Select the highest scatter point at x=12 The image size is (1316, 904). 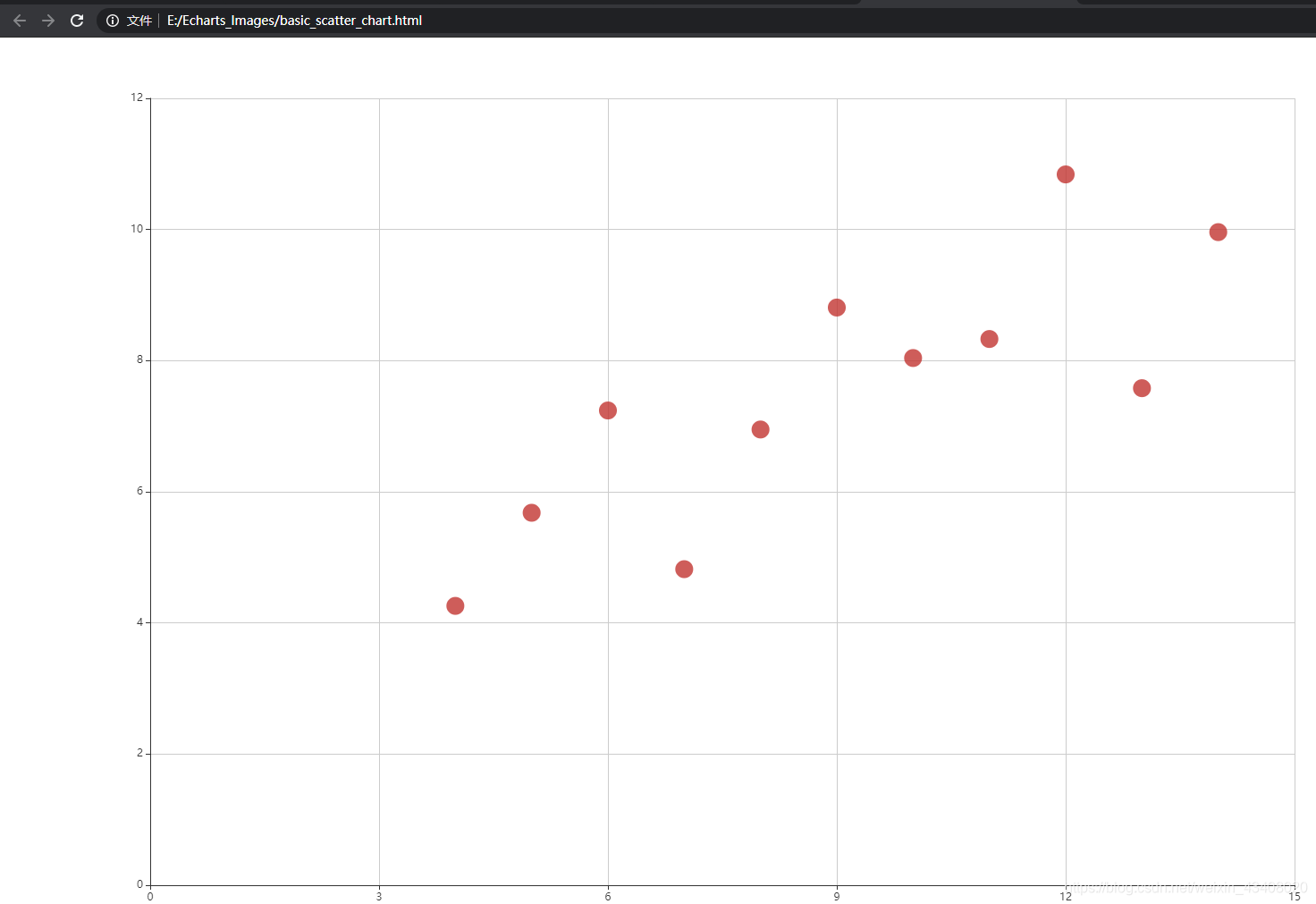pos(1066,174)
